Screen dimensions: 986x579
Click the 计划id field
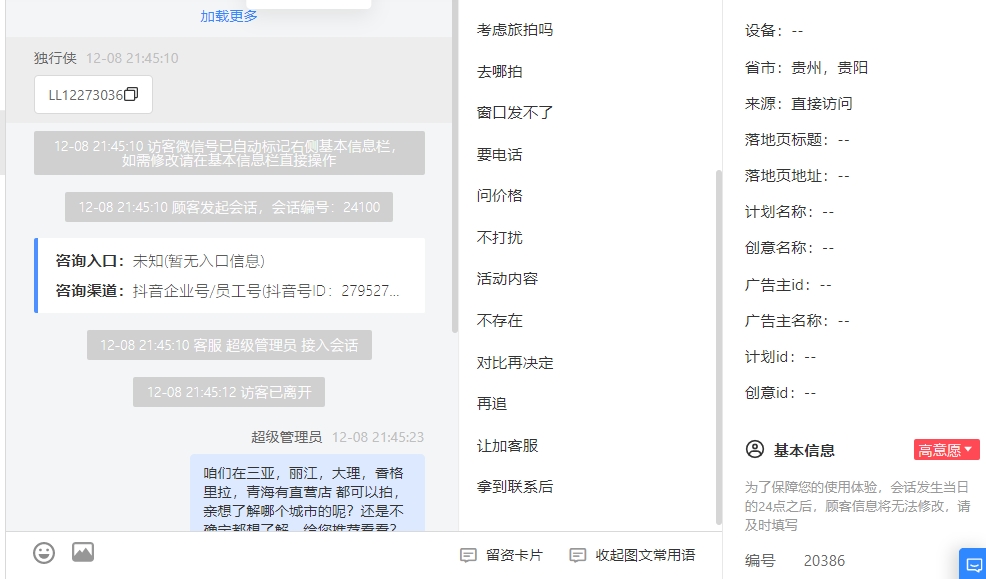click(780, 357)
